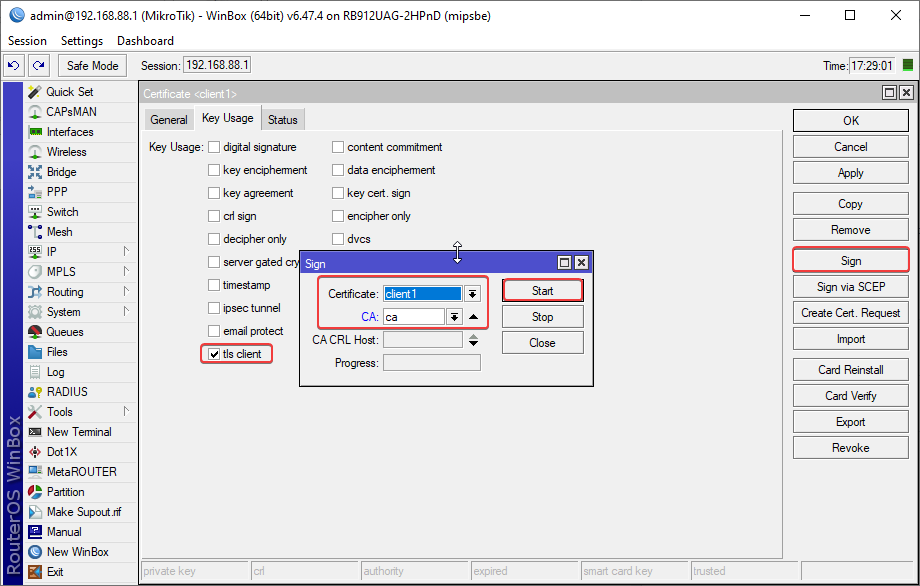Expand CA CRL Host field arrows
The height and width of the screenshot is (586, 920).
point(473,340)
